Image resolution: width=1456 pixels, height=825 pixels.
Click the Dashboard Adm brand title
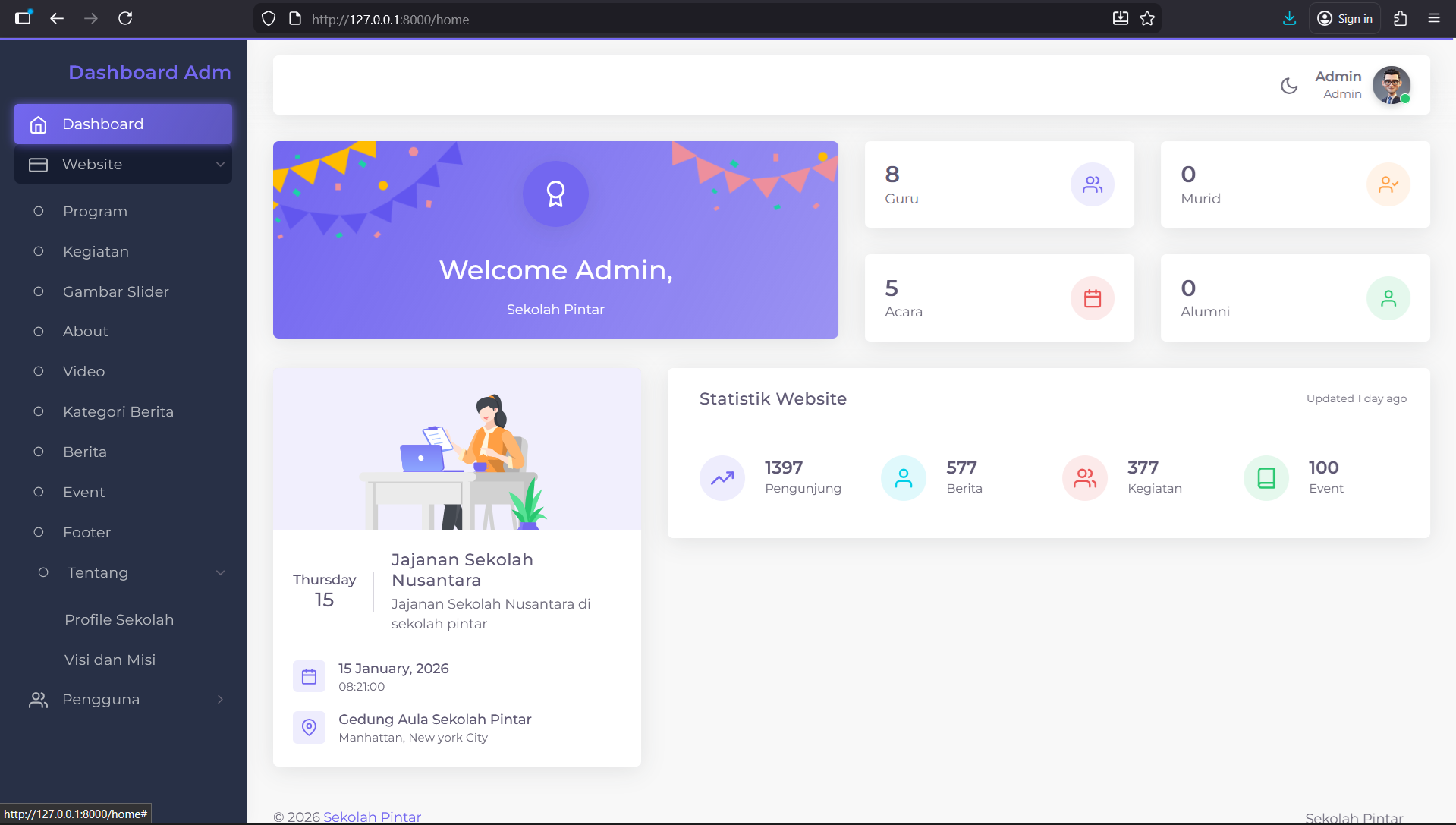149,72
